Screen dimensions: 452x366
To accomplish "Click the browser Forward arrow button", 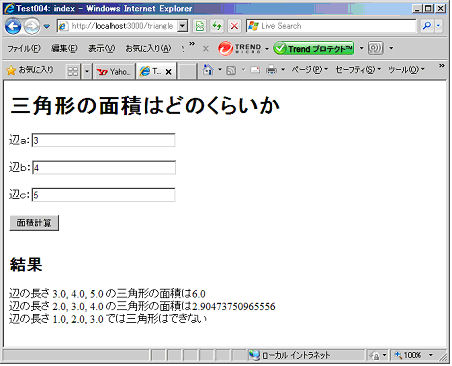I will coord(32,26).
